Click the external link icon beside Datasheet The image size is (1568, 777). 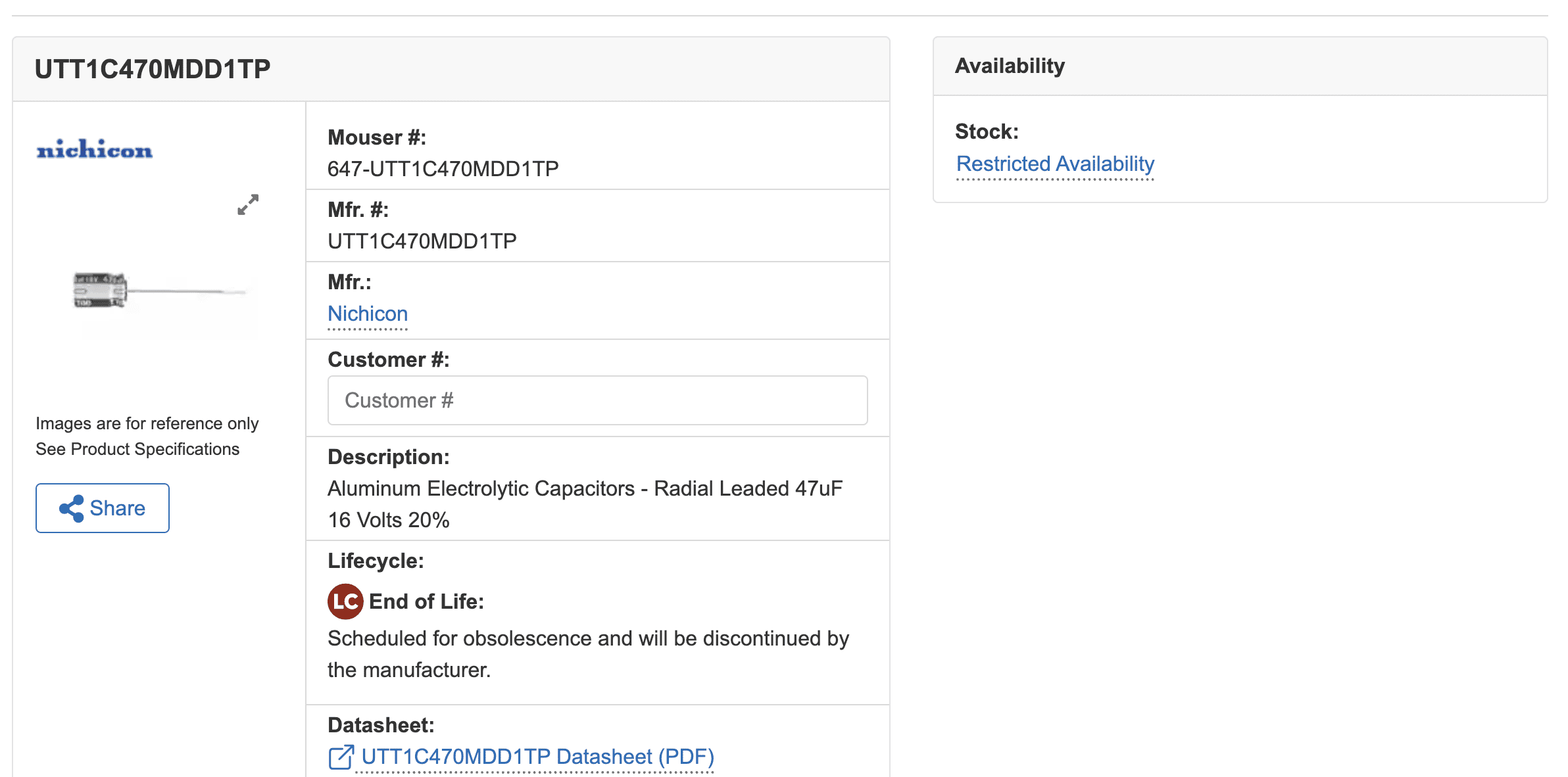[x=341, y=757]
